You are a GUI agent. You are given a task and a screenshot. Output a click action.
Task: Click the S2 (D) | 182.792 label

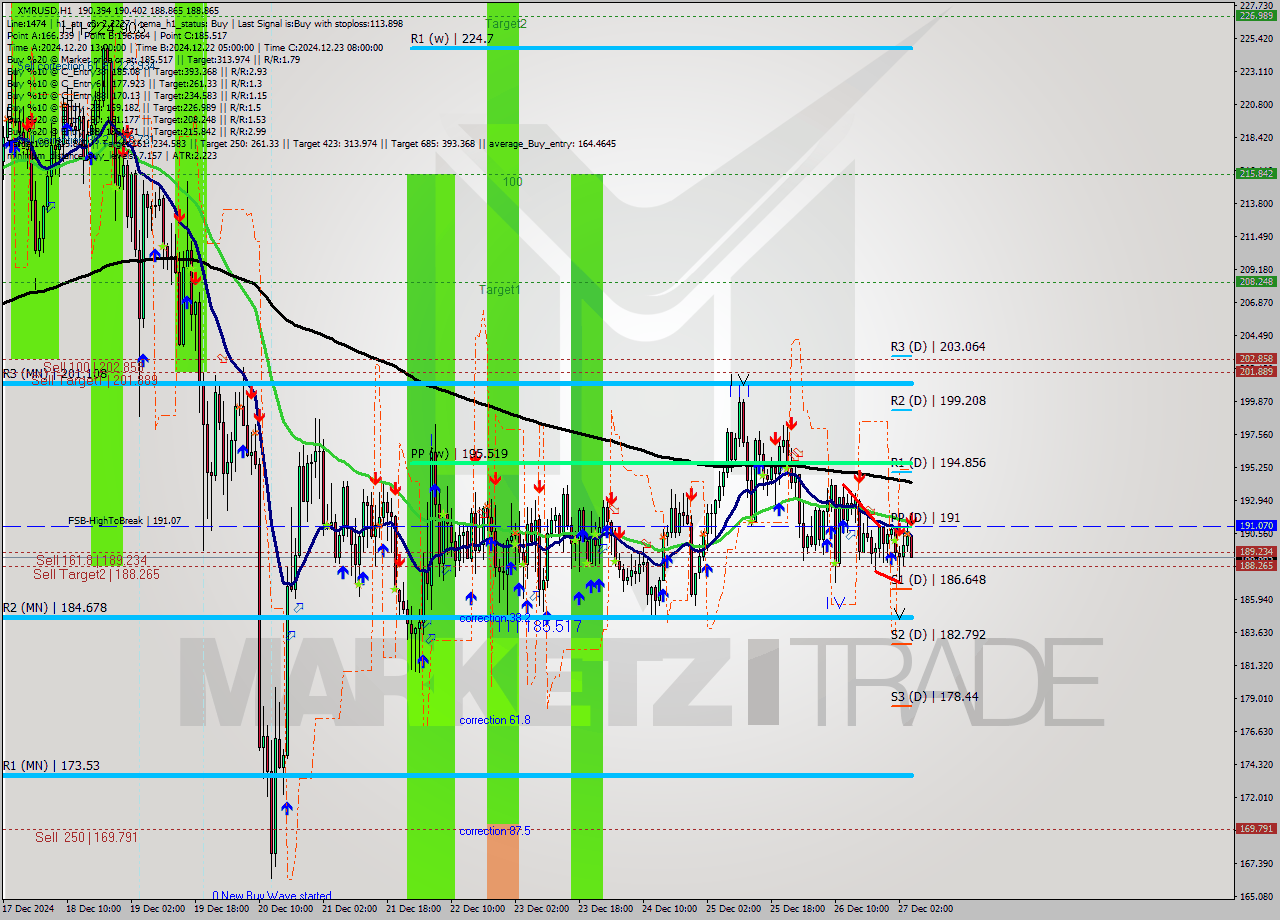point(938,635)
